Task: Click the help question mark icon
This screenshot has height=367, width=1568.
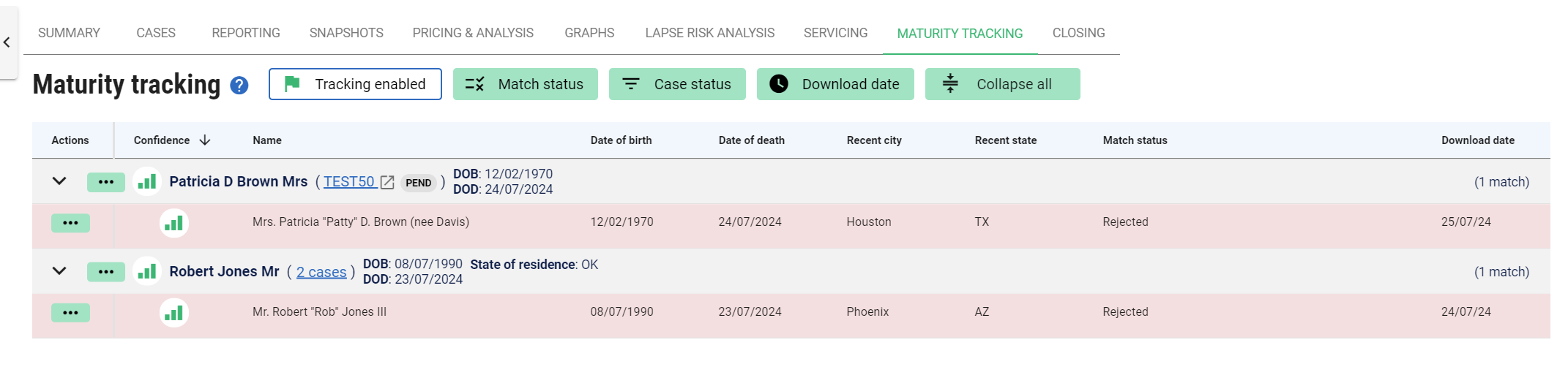Action: pos(239,86)
